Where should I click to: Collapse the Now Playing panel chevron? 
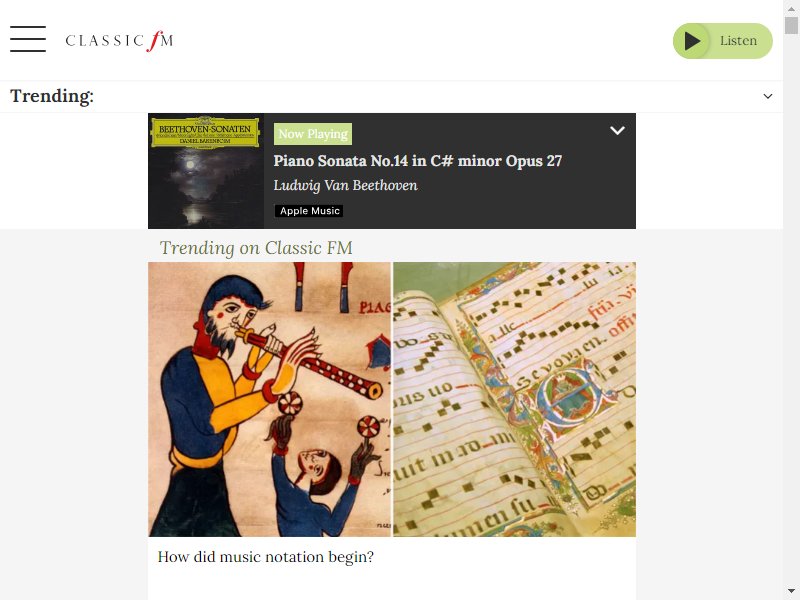[617, 131]
